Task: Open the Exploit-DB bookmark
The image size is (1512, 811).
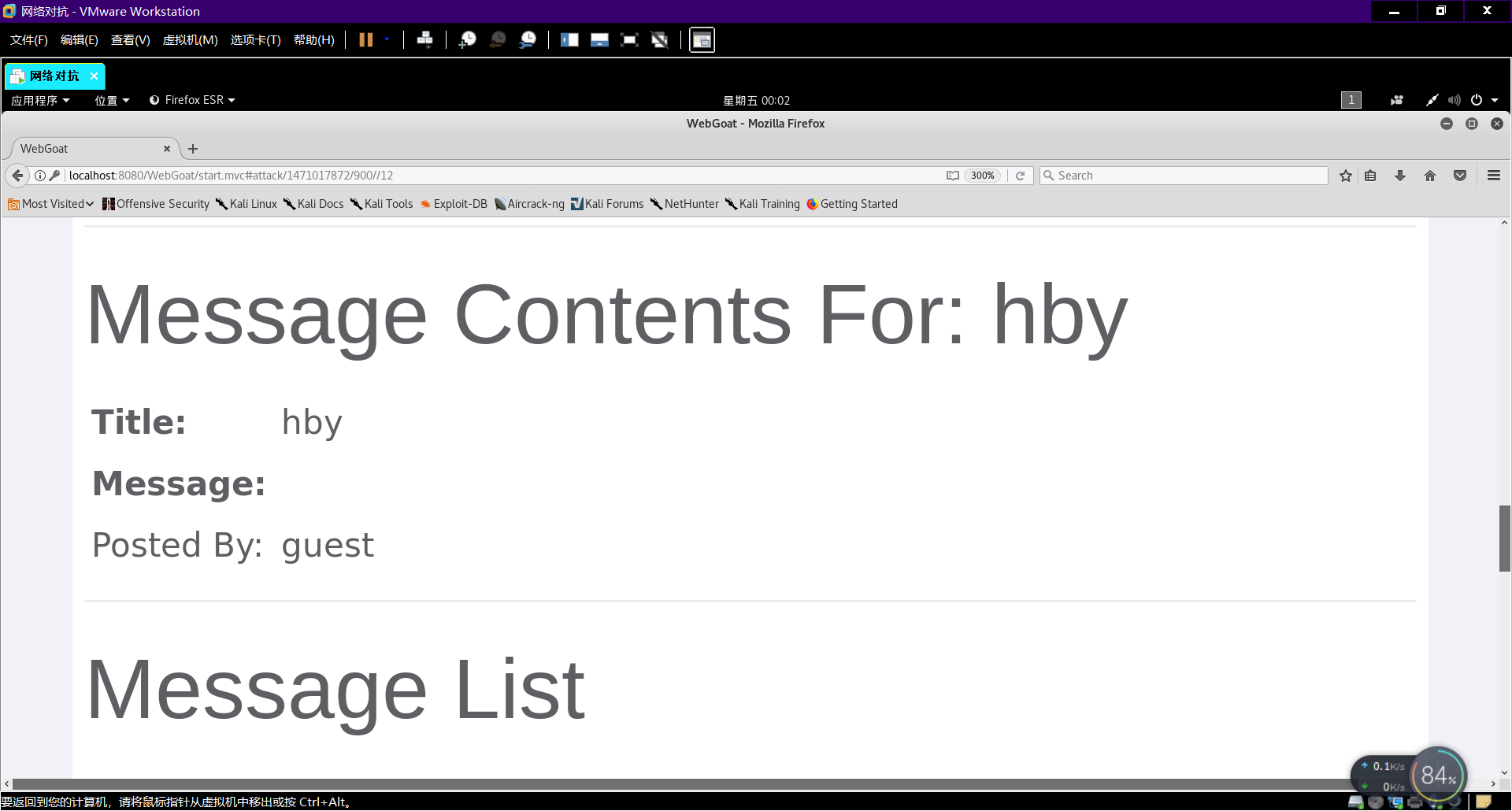Action: [454, 204]
